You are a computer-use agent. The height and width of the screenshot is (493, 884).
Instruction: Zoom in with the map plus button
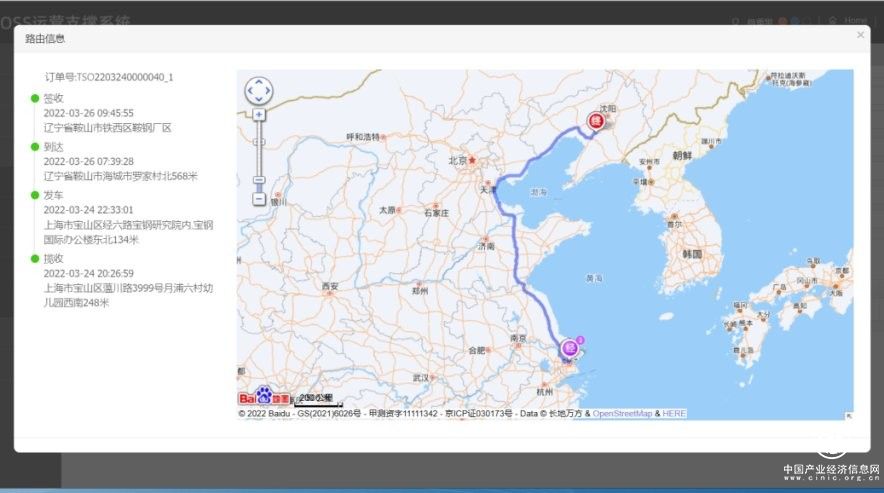pos(259,115)
